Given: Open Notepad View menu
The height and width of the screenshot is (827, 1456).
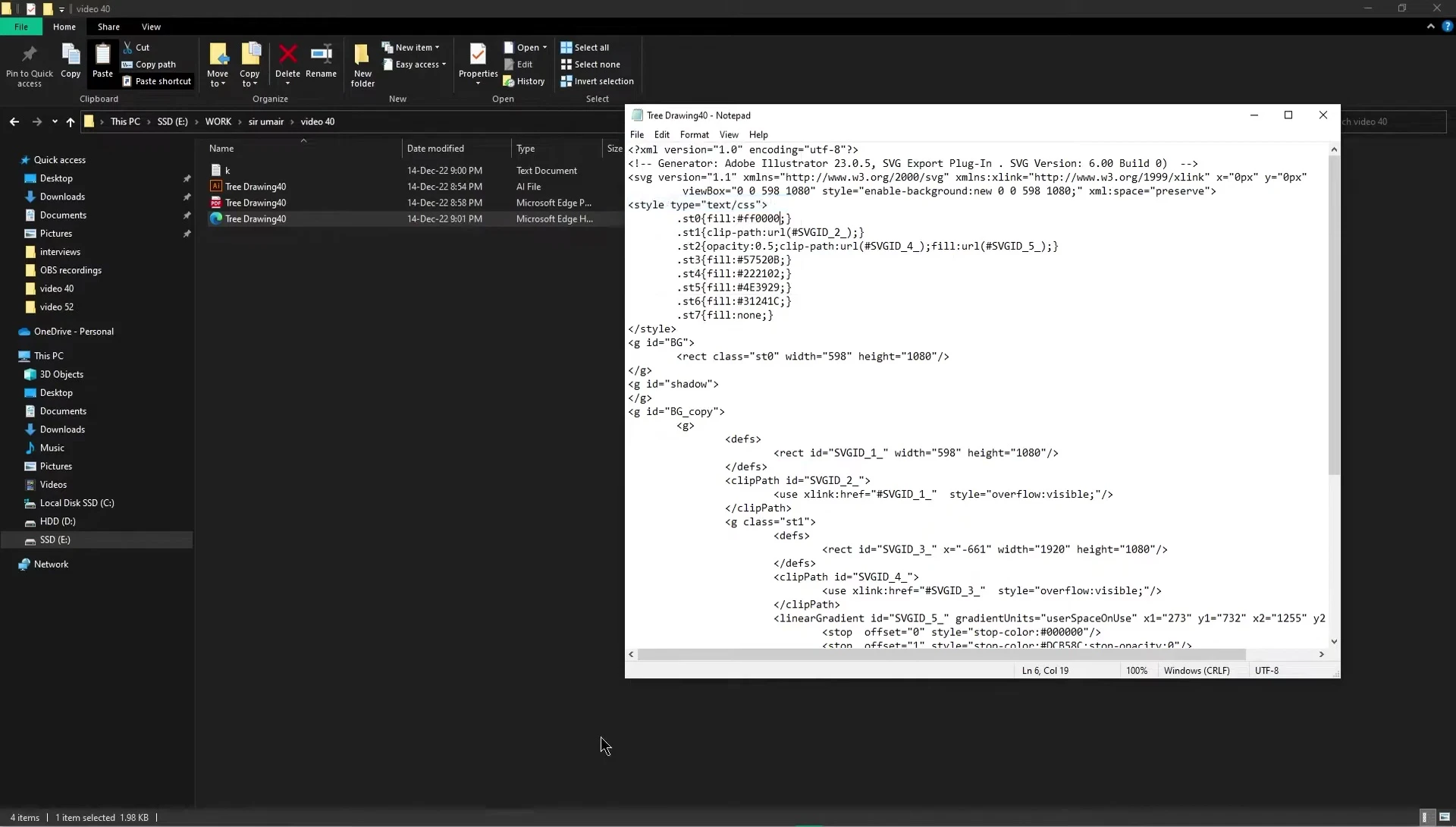Looking at the screenshot, I should point(729,134).
